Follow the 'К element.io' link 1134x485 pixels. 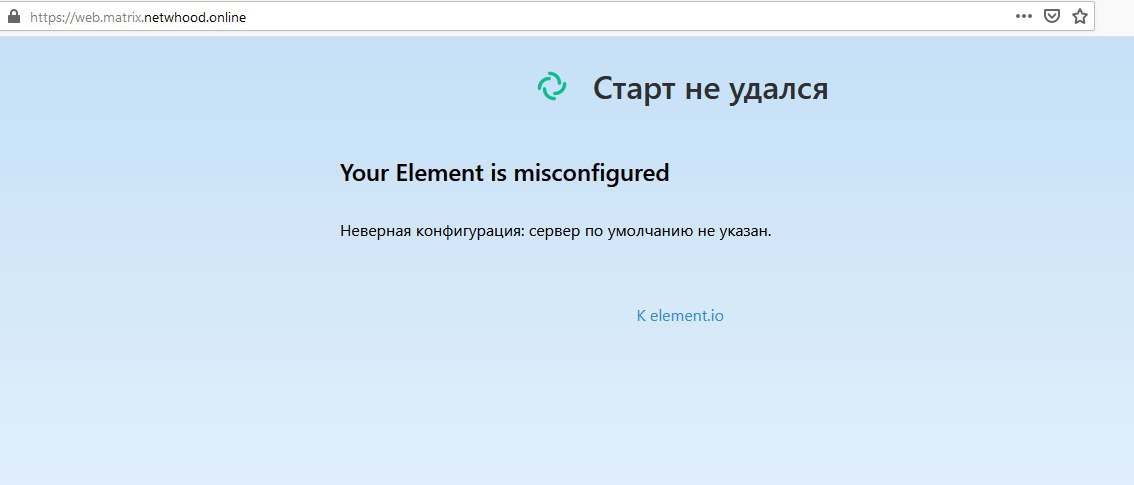pos(680,316)
